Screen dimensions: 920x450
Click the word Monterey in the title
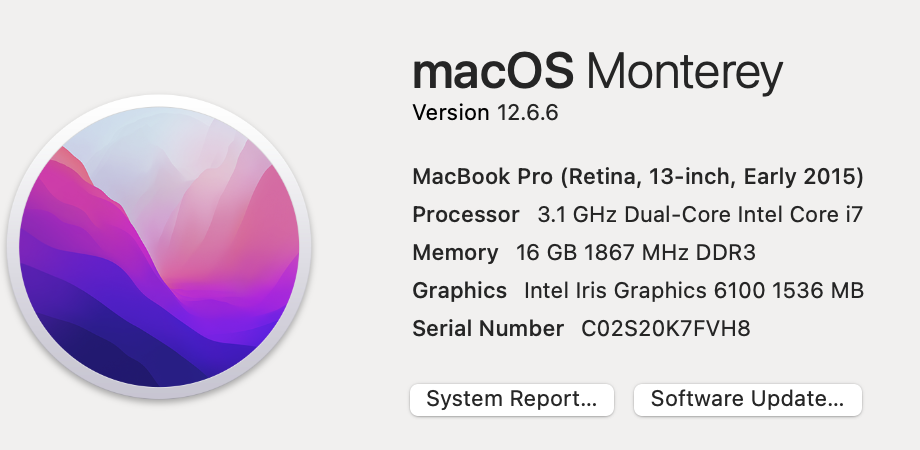click(x=684, y=74)
